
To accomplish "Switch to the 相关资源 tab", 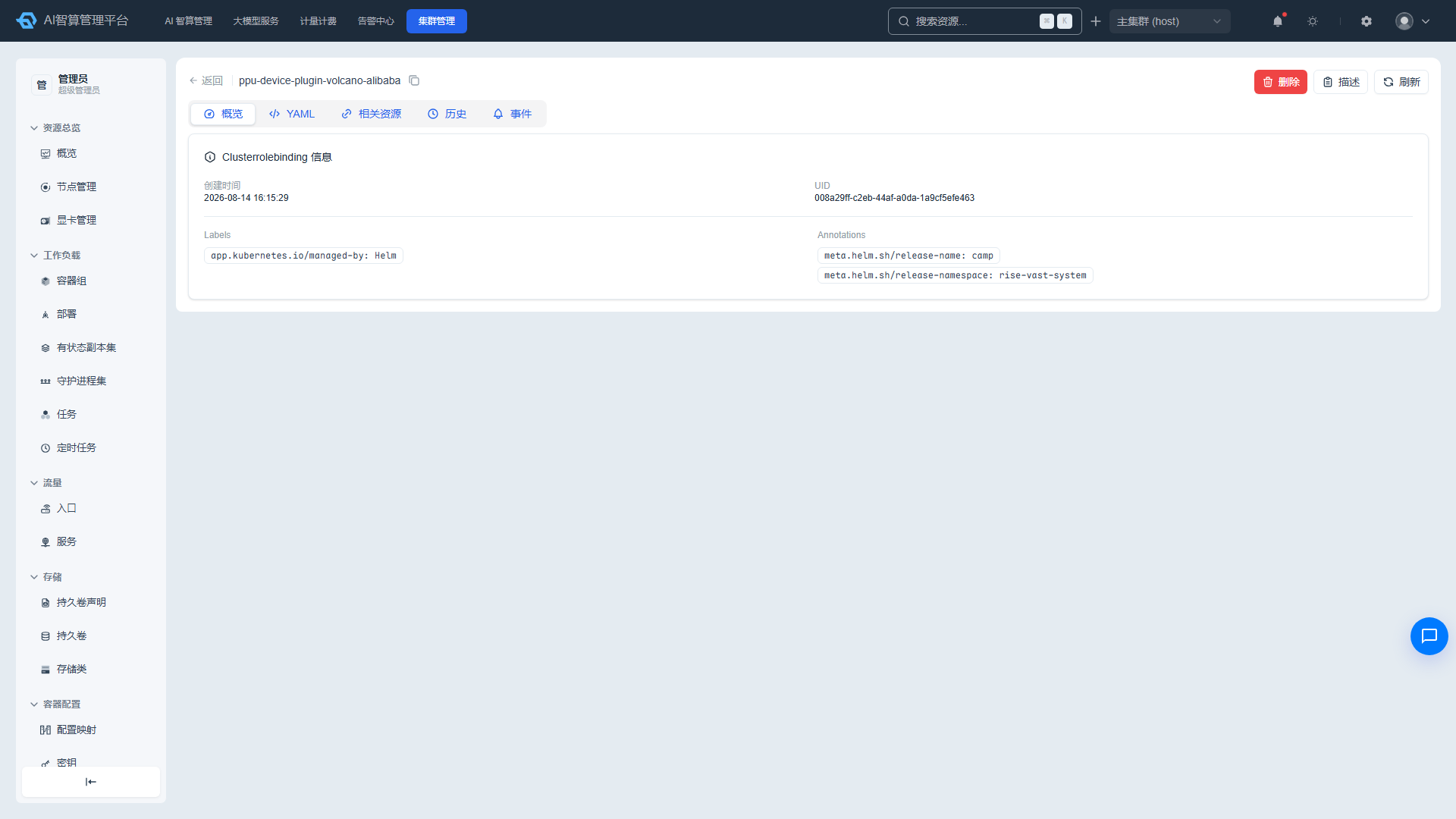I will (371, 114).
